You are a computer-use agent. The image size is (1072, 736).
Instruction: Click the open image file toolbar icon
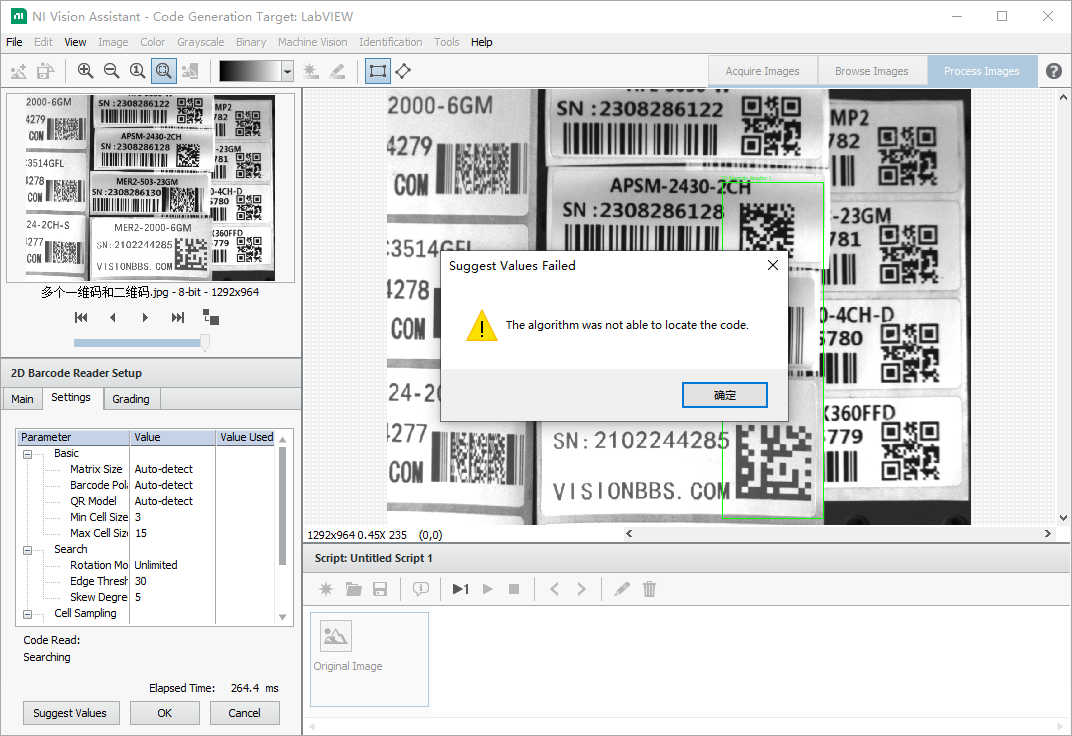coord(45,71)
